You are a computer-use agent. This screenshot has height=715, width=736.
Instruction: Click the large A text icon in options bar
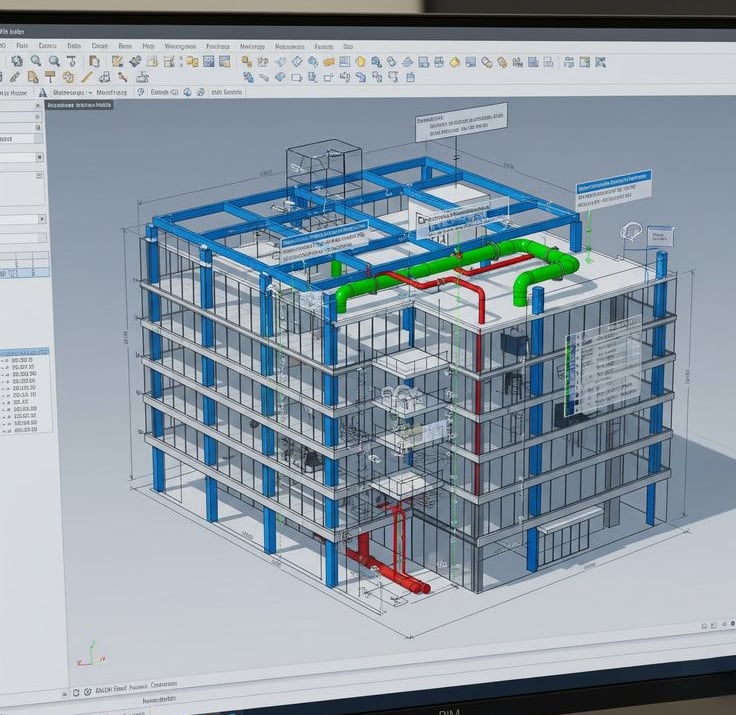[x=43, y=92]
